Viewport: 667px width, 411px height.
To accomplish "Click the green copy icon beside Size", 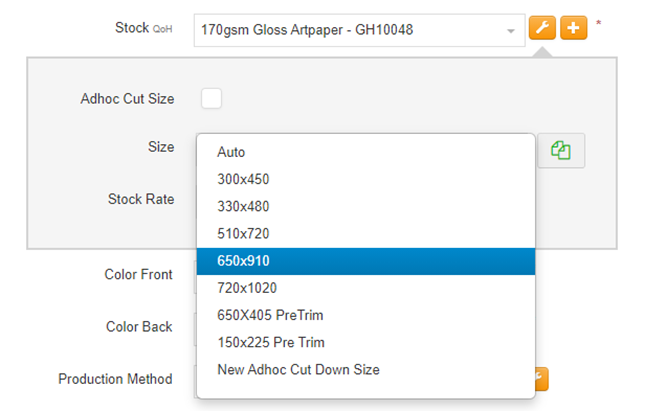I will pos(560,151).
